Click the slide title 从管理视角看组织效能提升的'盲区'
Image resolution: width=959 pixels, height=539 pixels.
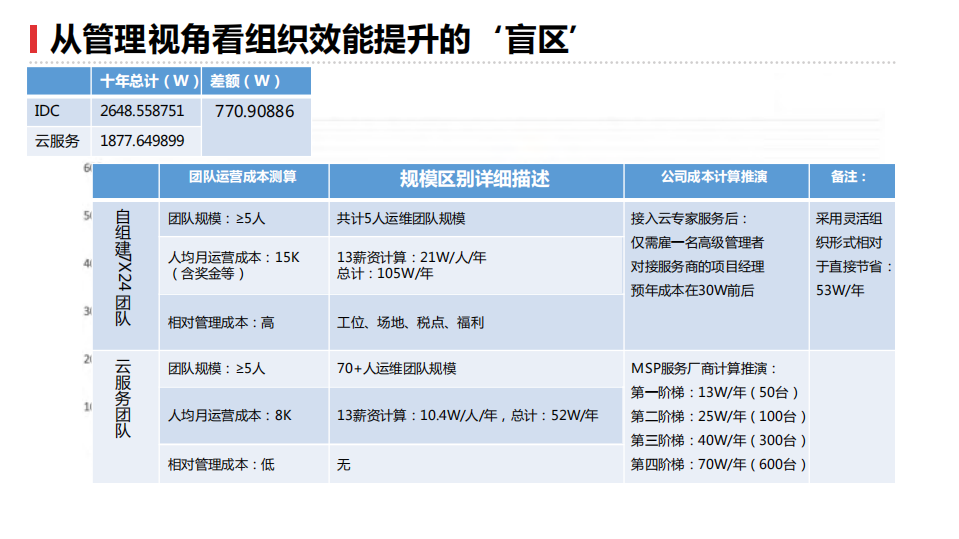pyautogui.click(x=313, y=40)
